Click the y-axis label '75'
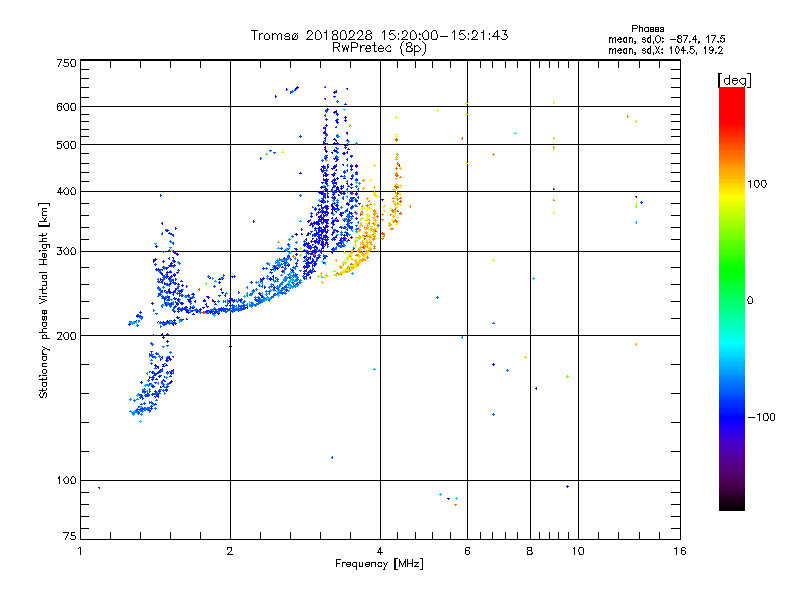This screenshot has width=800, height=600. 70,536
